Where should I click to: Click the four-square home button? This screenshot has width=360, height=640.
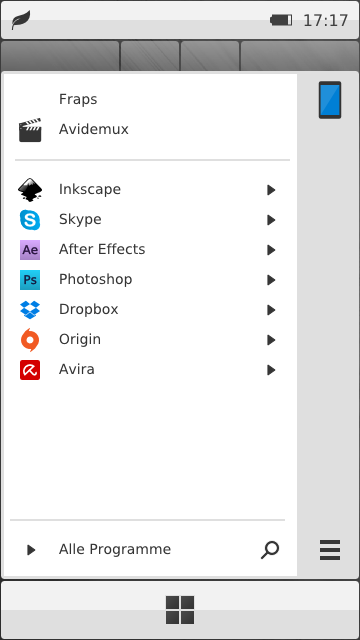click(180, 610)
